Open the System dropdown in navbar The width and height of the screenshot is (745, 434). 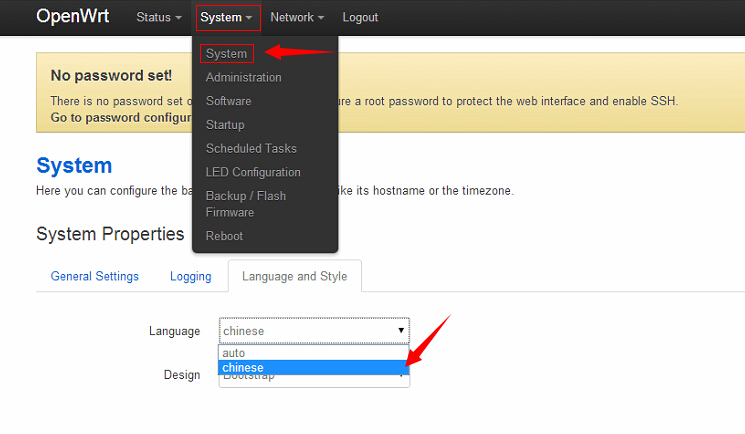[x=226, y=18]
